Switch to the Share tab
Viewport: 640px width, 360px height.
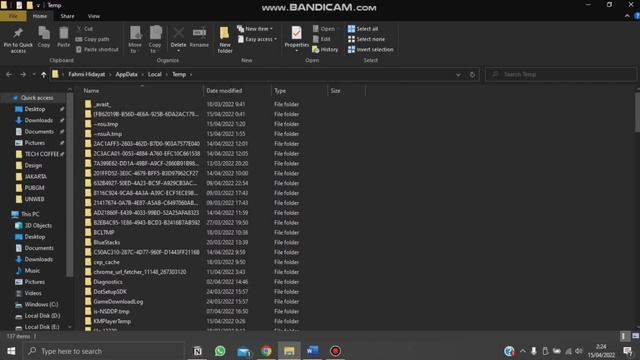[x=67, y=16]
